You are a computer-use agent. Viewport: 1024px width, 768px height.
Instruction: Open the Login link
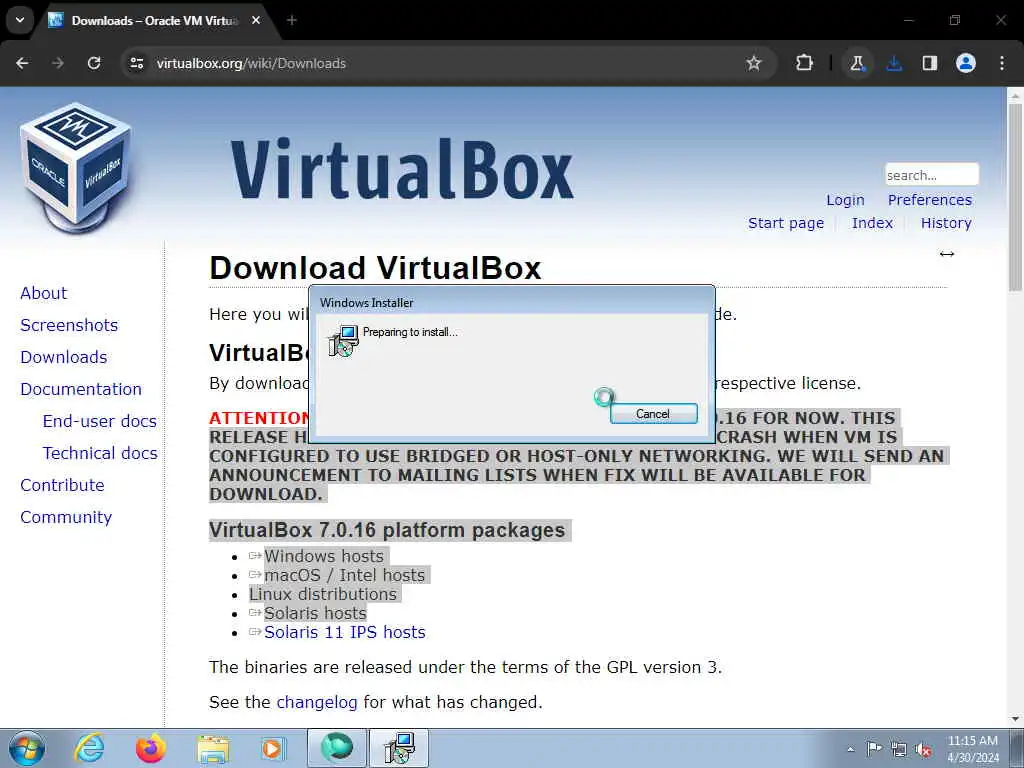(x=845, y=200)
